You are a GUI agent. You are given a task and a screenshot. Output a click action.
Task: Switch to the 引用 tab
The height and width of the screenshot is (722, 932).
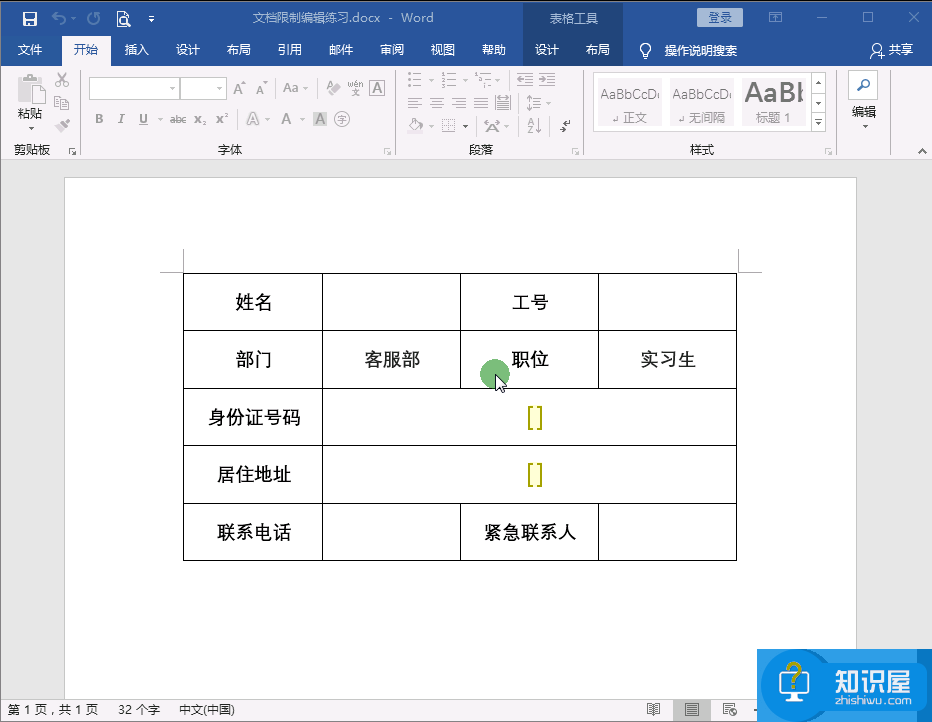pyautogui.click(x=289, y=50)
